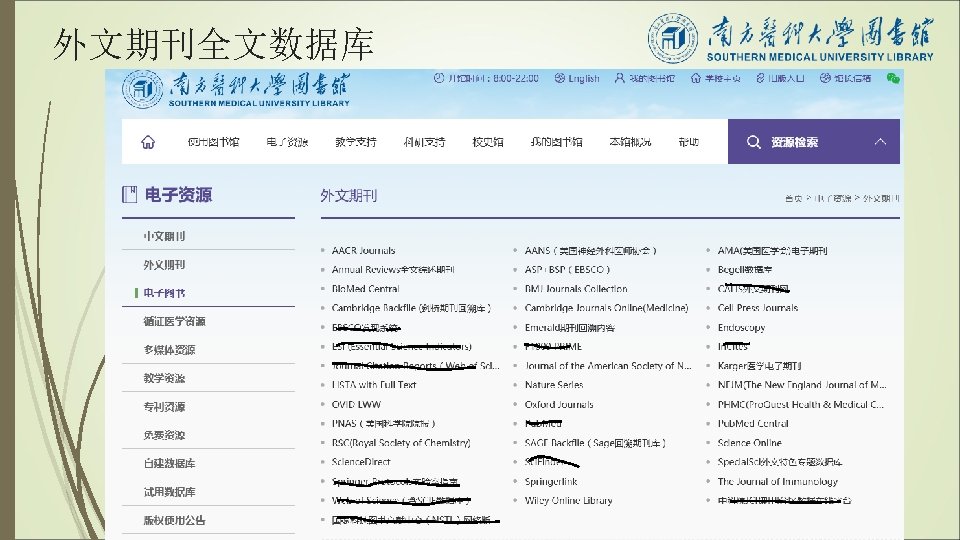Select 外文期刊 in the sidebar
The width and height of the screenshot is (960, 540).
coord(164,264)
